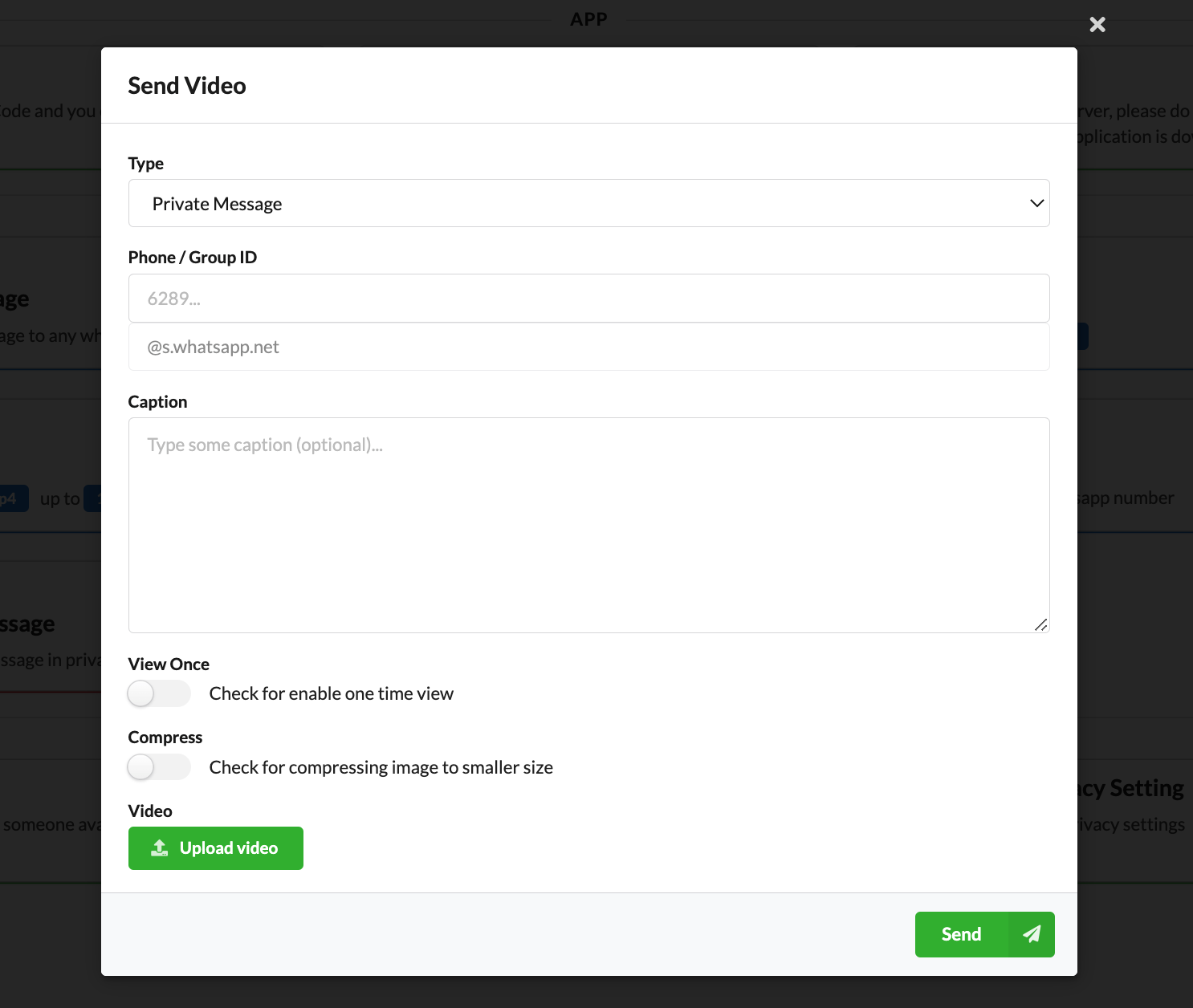Click the upload arrow icon
1193x1008 pixels.
(x=160, y=848)
